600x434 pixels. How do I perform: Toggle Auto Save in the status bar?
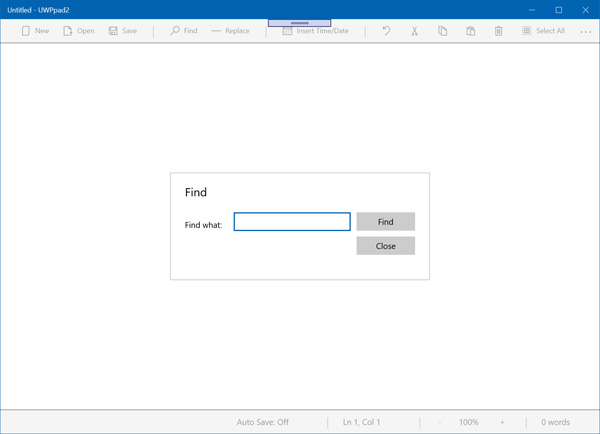click(262, 422)
